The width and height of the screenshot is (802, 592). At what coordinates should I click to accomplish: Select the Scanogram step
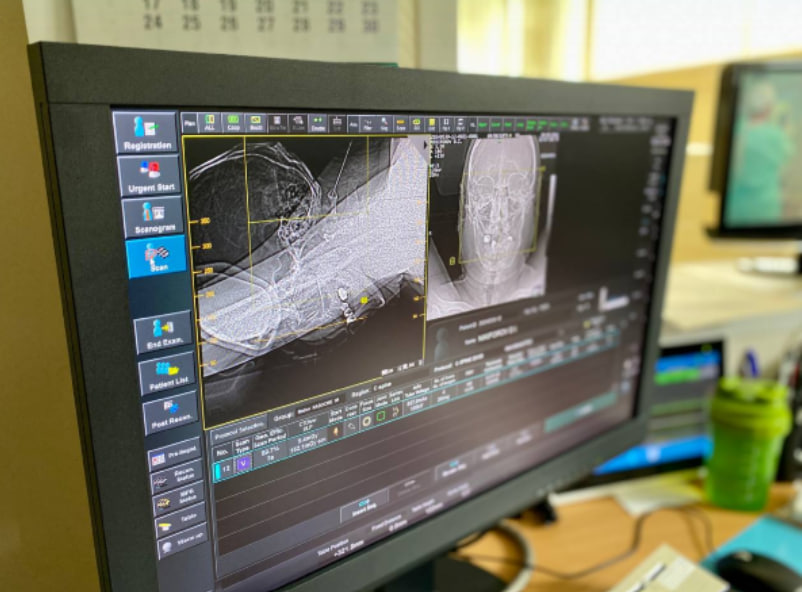click(153, 217)
